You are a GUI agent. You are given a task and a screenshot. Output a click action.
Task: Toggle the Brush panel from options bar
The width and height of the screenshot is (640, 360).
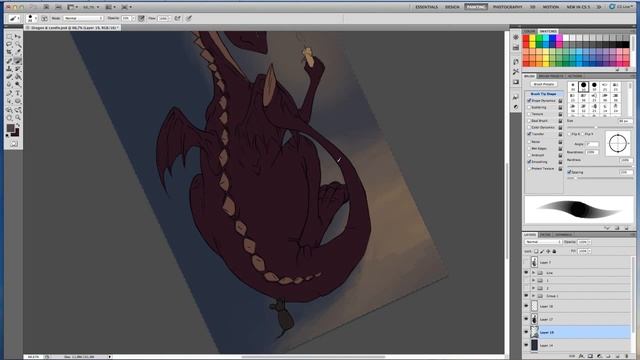coord(44,18)
